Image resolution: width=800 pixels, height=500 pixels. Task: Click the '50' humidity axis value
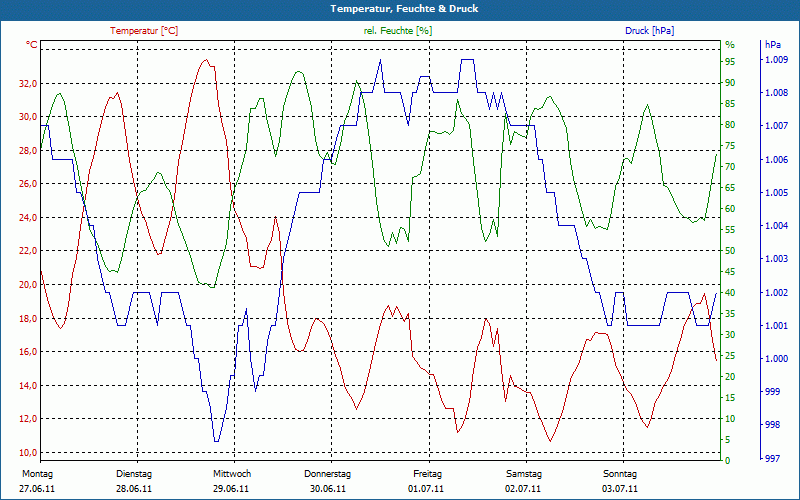730,251
